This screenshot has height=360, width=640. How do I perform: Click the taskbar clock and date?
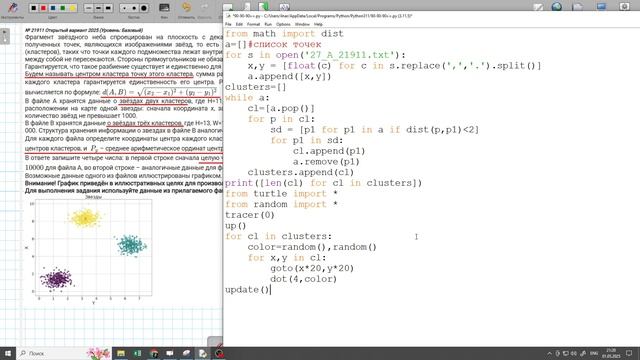(611, 353)
